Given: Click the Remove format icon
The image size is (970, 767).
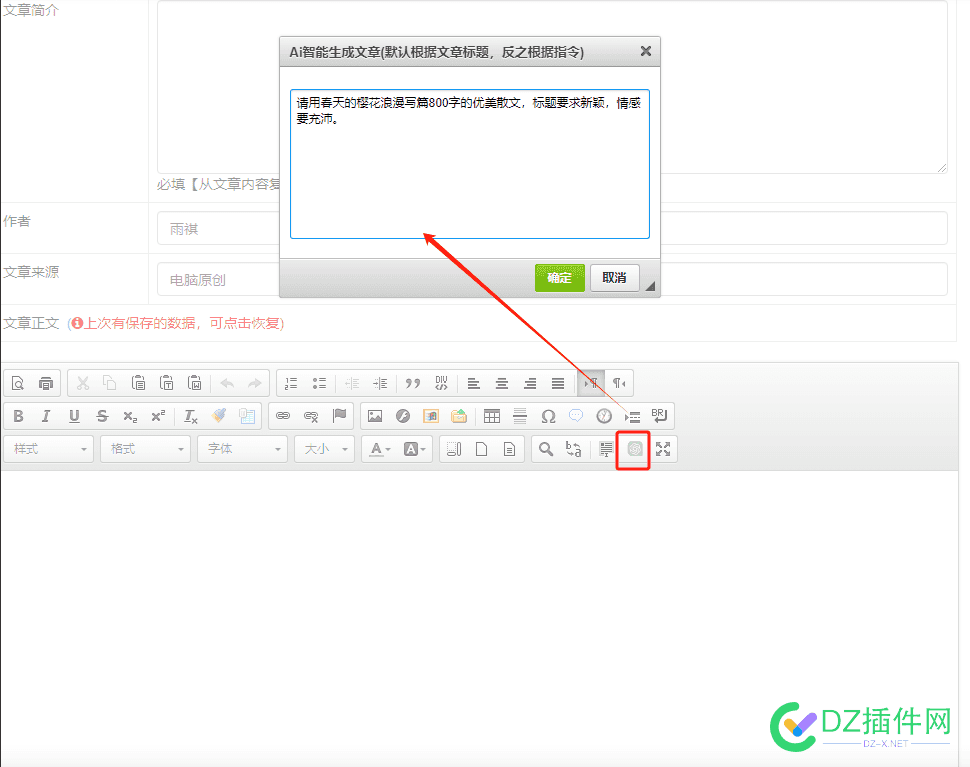Looking at the screenshot, I should 191,416.
